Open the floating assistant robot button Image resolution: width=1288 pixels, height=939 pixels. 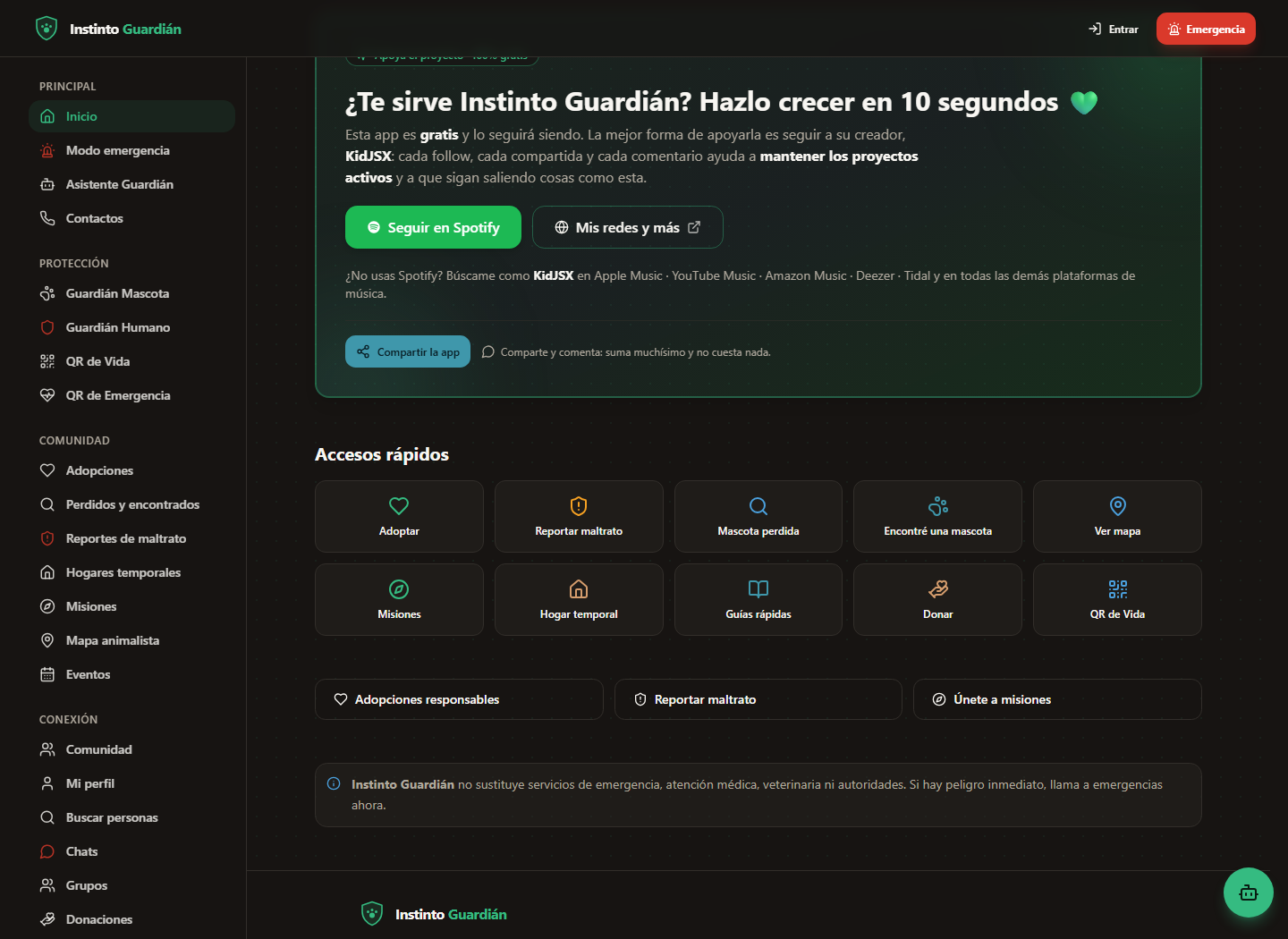coord(1249,892)
